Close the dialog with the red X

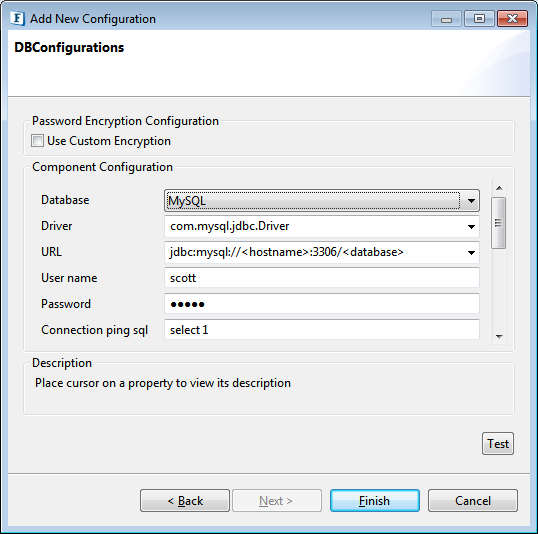(x=512, y=19)
